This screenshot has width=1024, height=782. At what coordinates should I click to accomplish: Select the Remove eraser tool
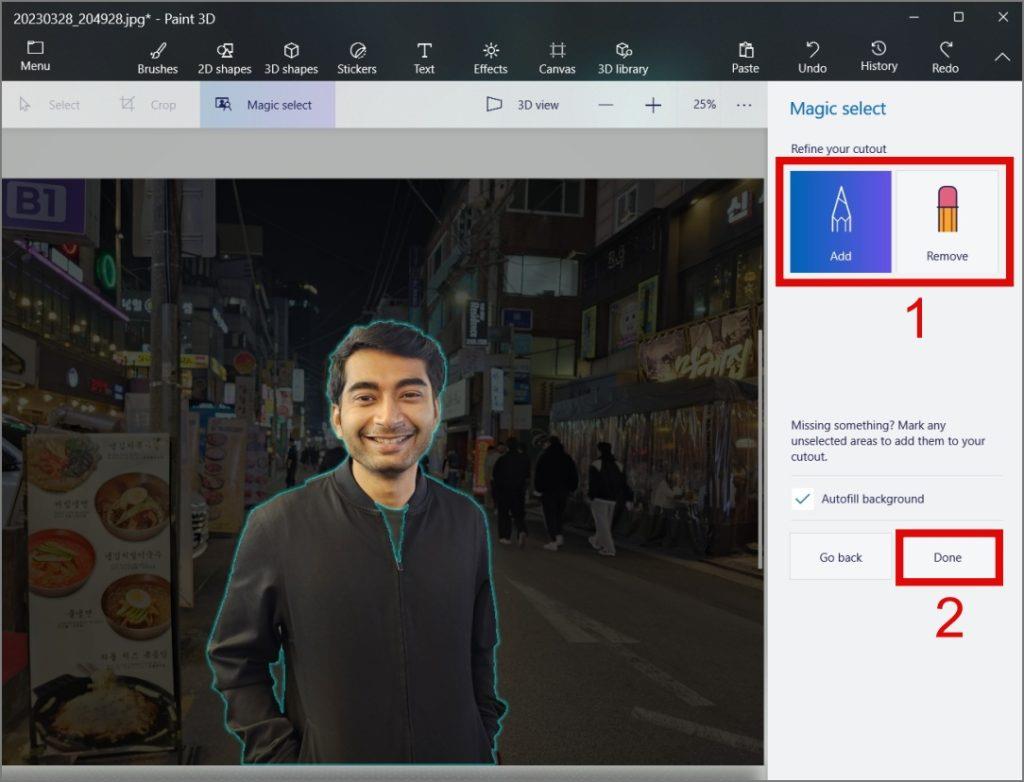947,221
